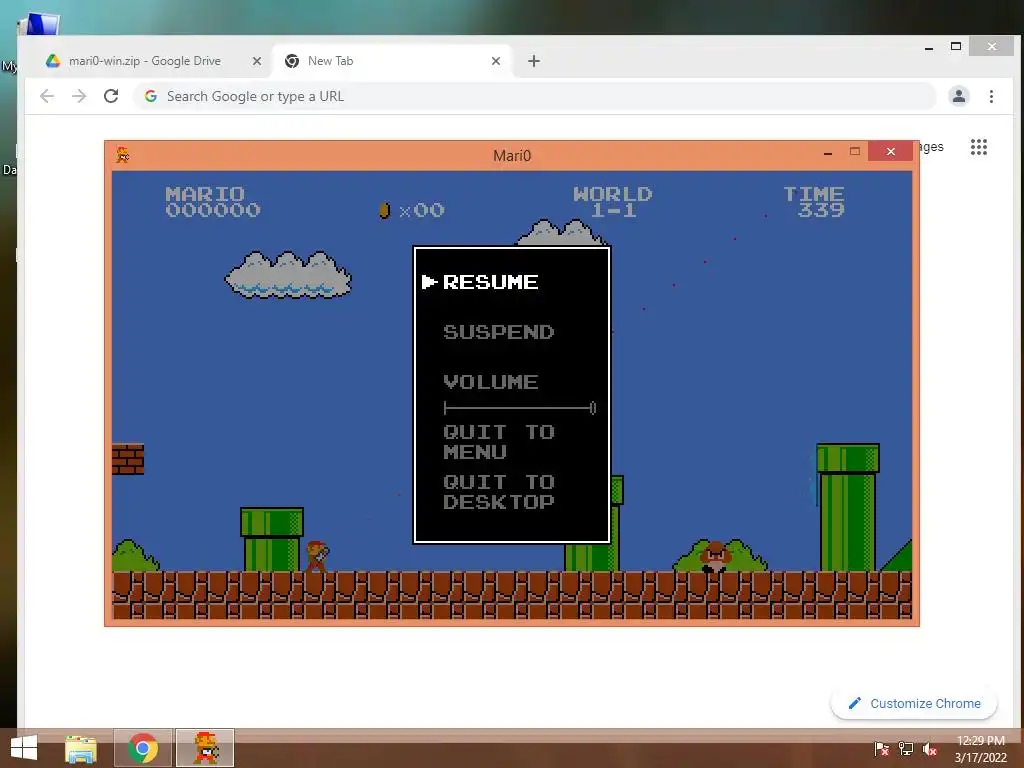Choose QUIT TO DESKTOP option
Screen dimensions: 1024x768
498,492
